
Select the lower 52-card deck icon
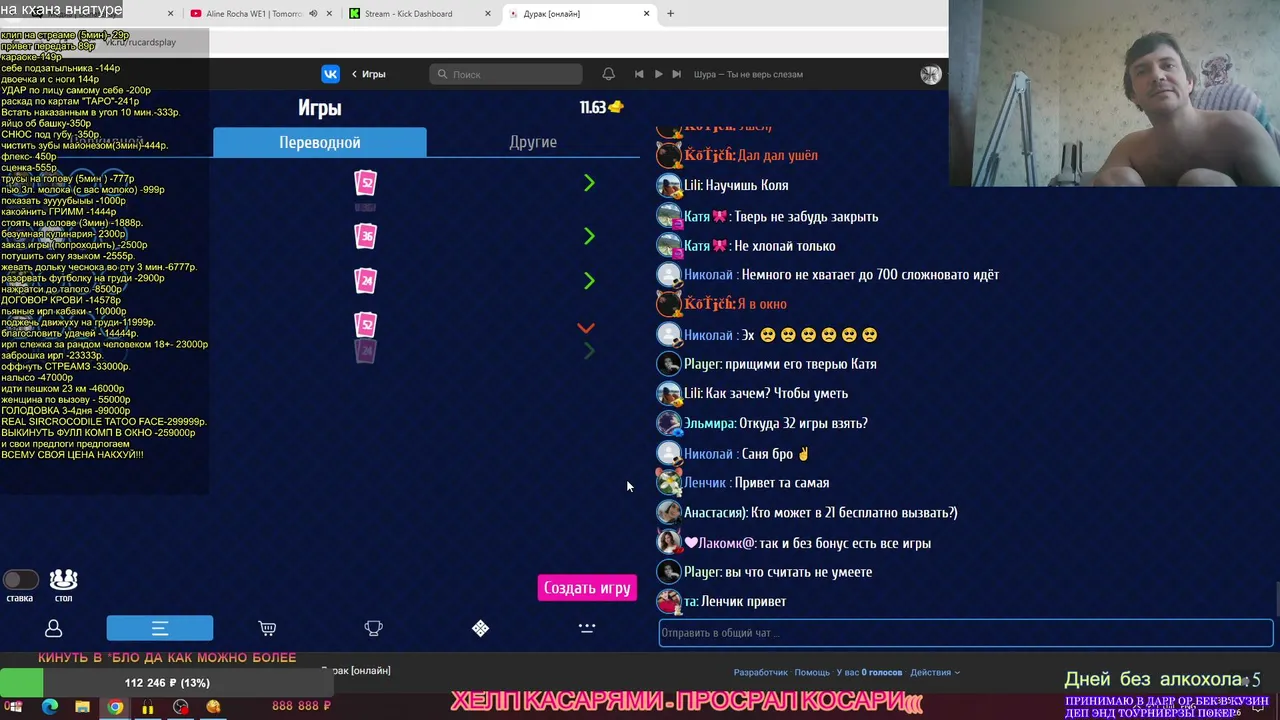366,325
